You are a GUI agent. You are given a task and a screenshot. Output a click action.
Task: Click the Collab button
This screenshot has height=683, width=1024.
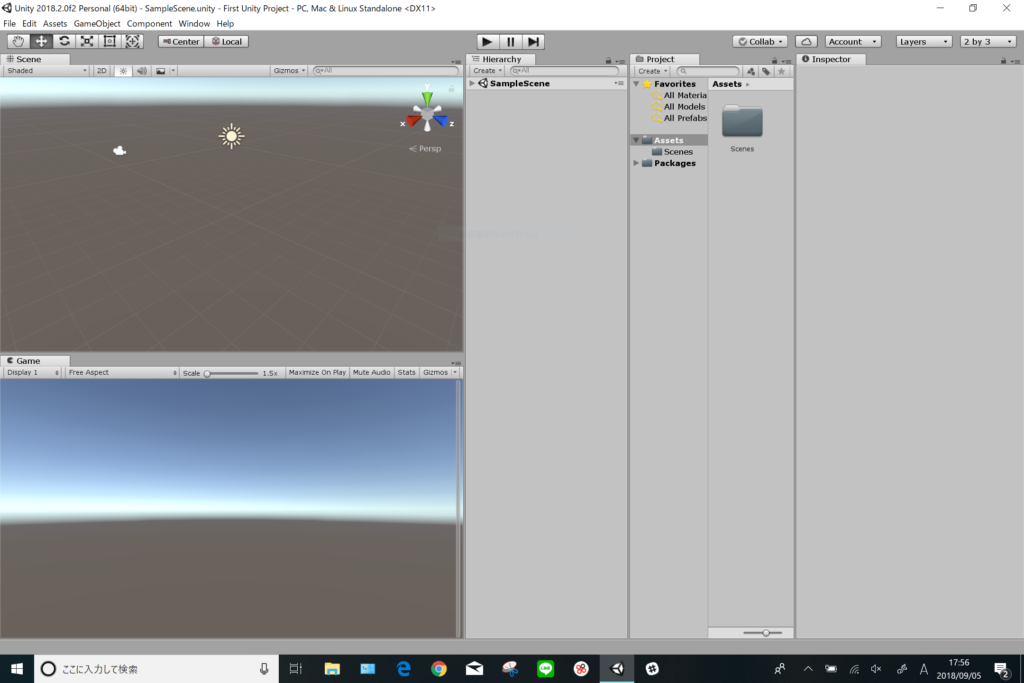[759, 41]
